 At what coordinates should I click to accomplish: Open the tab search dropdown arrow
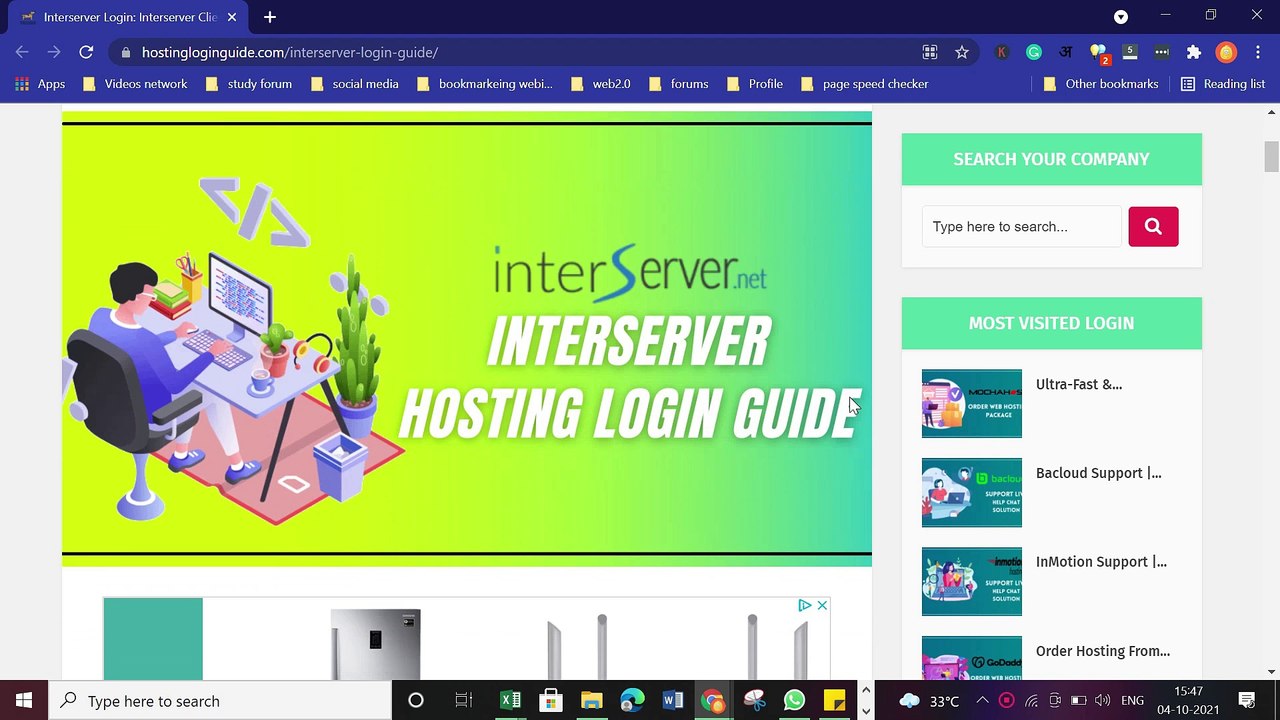(1121, 17)
